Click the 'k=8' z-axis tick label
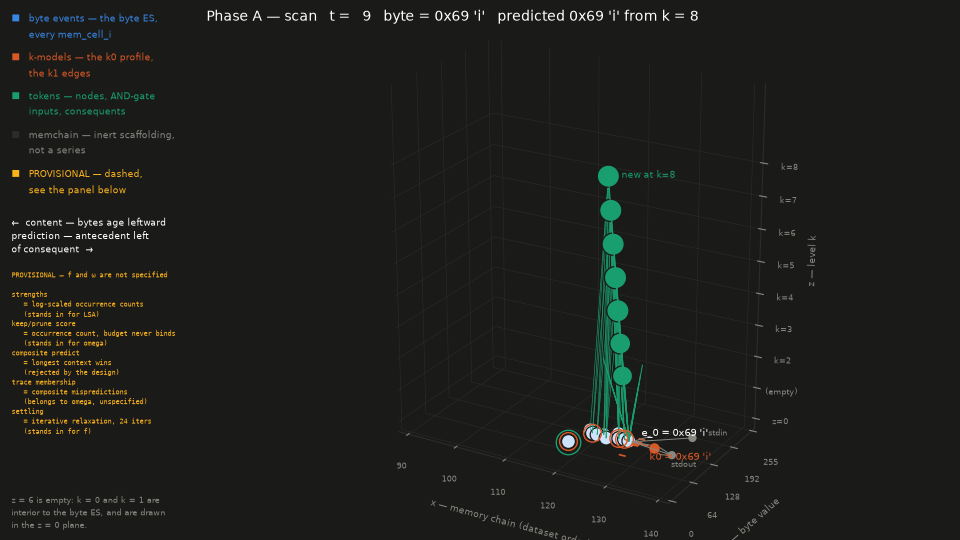 (789, 167)
